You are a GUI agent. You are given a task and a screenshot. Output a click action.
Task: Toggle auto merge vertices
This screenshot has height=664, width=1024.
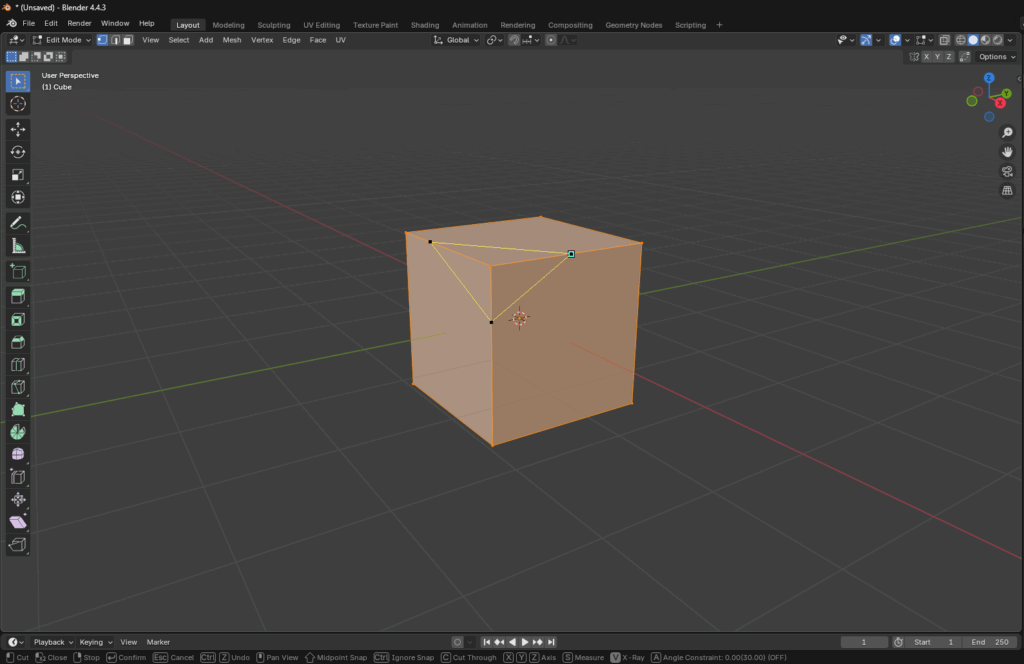(965, 57)
